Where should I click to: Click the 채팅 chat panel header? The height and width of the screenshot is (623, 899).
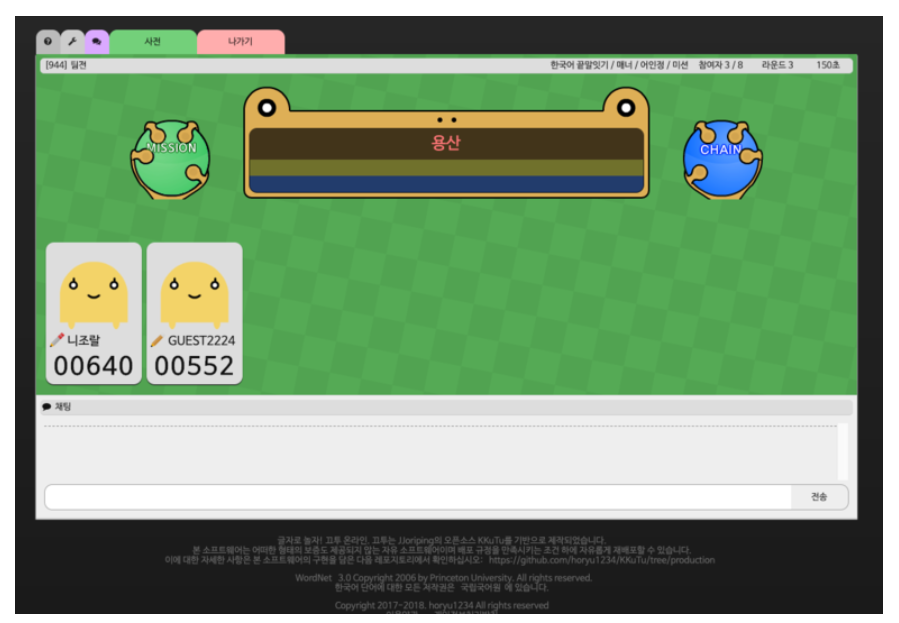(447, 407)
